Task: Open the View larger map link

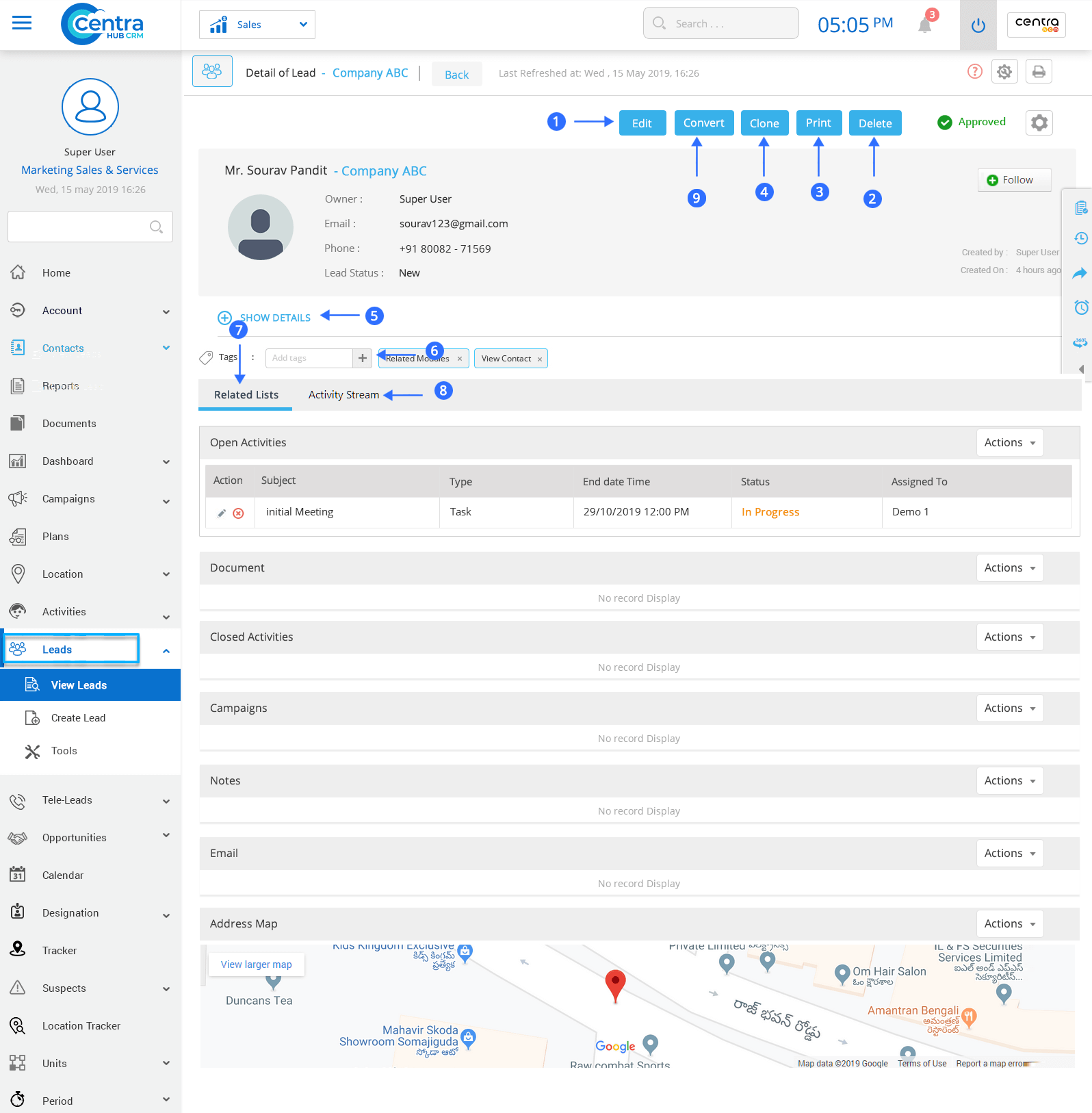Action: [x=256, y=964]
